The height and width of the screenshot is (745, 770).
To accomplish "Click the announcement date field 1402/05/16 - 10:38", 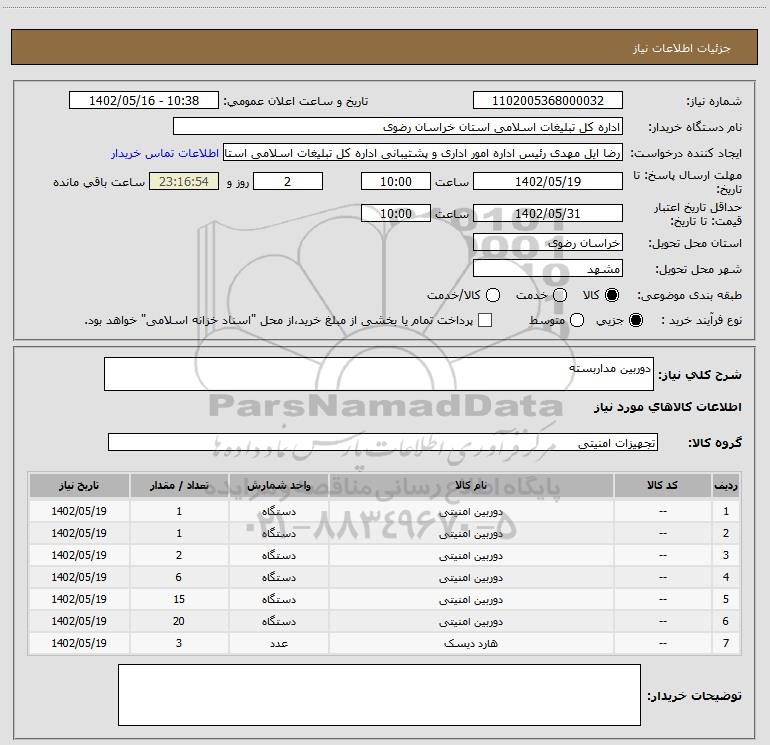I will click(x=144, y=101).
